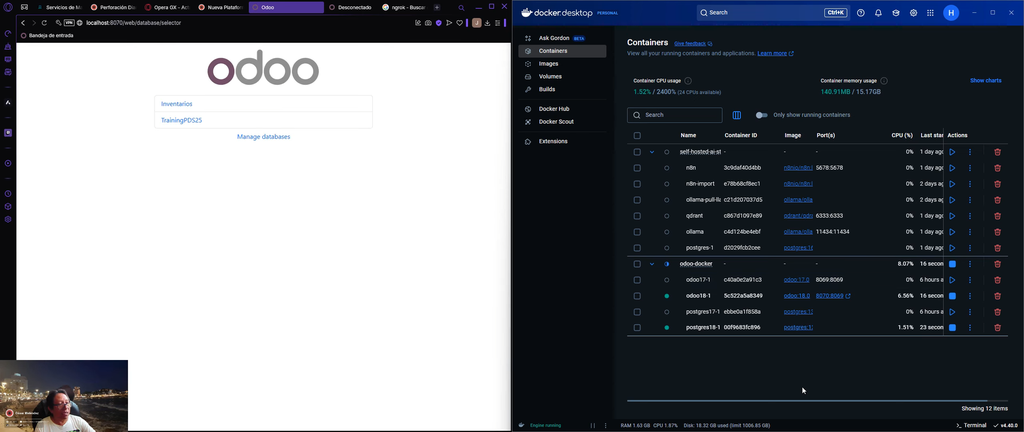This screenshot has height=432, width=1024.
Task: Reload the Odoo browser page
Action: [44, 22]
